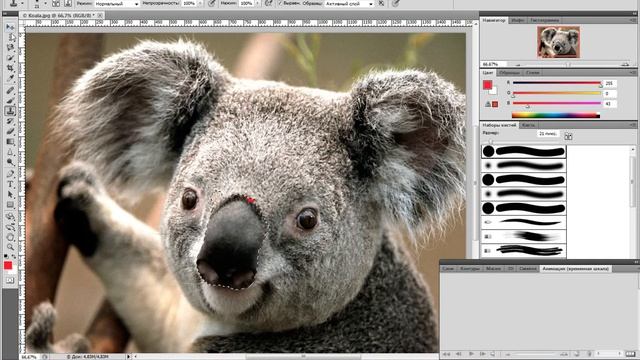Viewport: 640px width, 360px height.
Task: Toggle the Выравн. checkbox
Action: 280,3
